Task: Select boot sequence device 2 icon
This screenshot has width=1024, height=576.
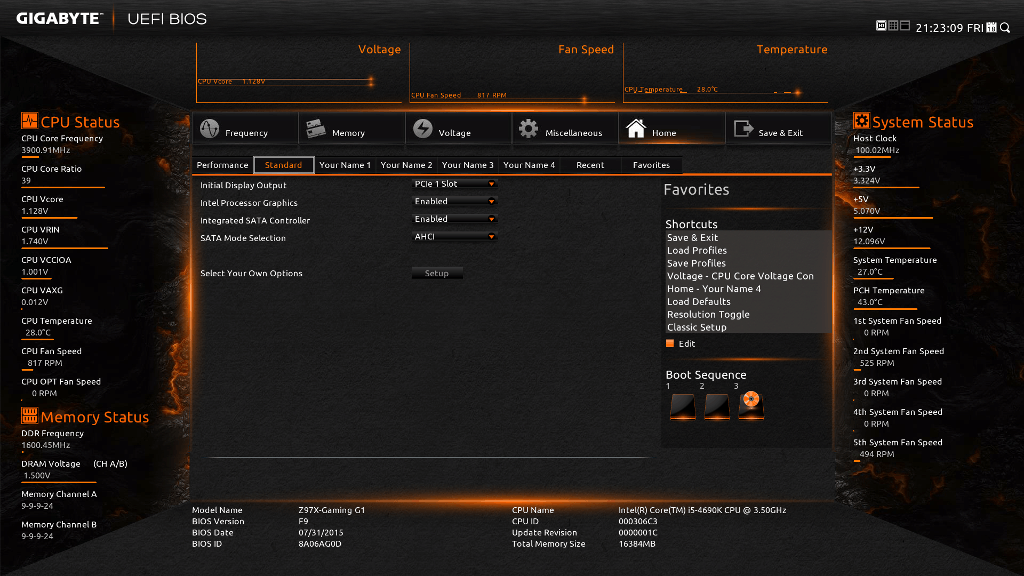Action: (717, 406)
